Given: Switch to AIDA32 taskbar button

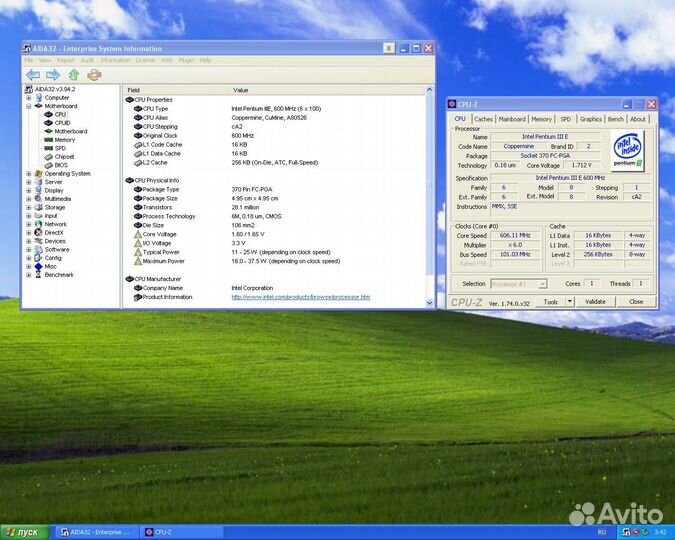Looking at the screenshot, I should coord(96,532).
